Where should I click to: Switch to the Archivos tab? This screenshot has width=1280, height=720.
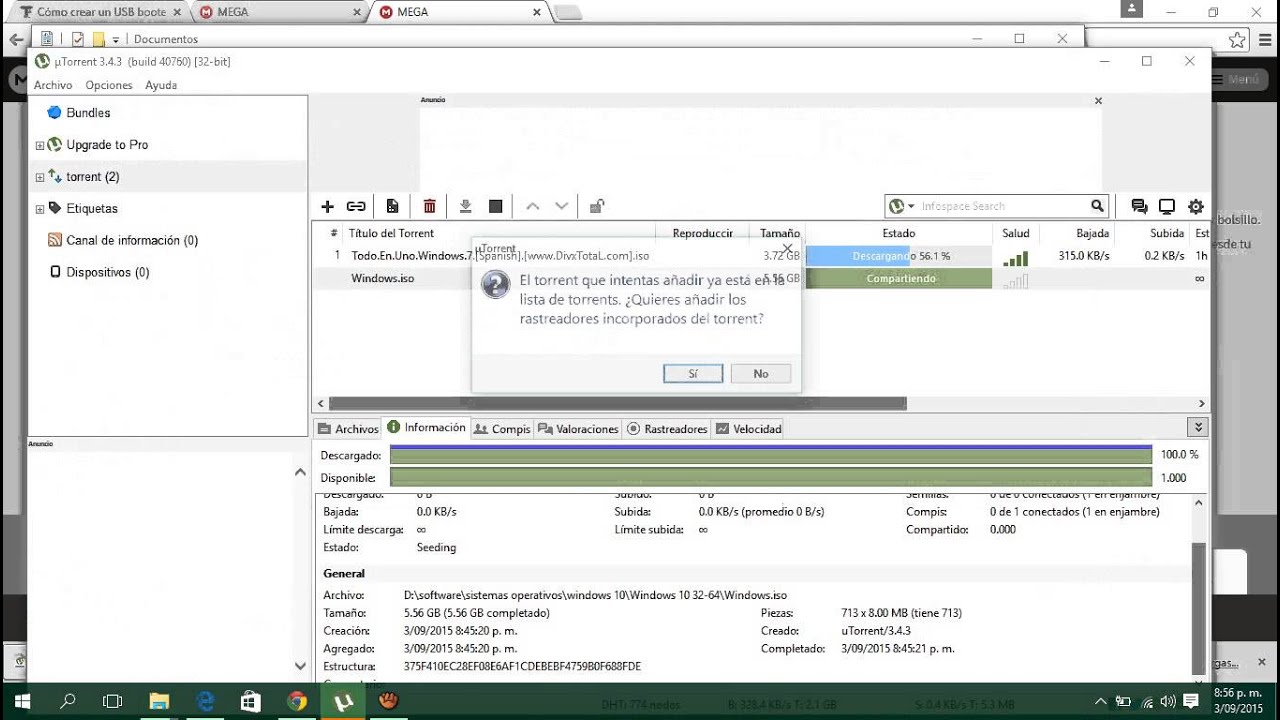pyautogui.click(x=348, y=429)
